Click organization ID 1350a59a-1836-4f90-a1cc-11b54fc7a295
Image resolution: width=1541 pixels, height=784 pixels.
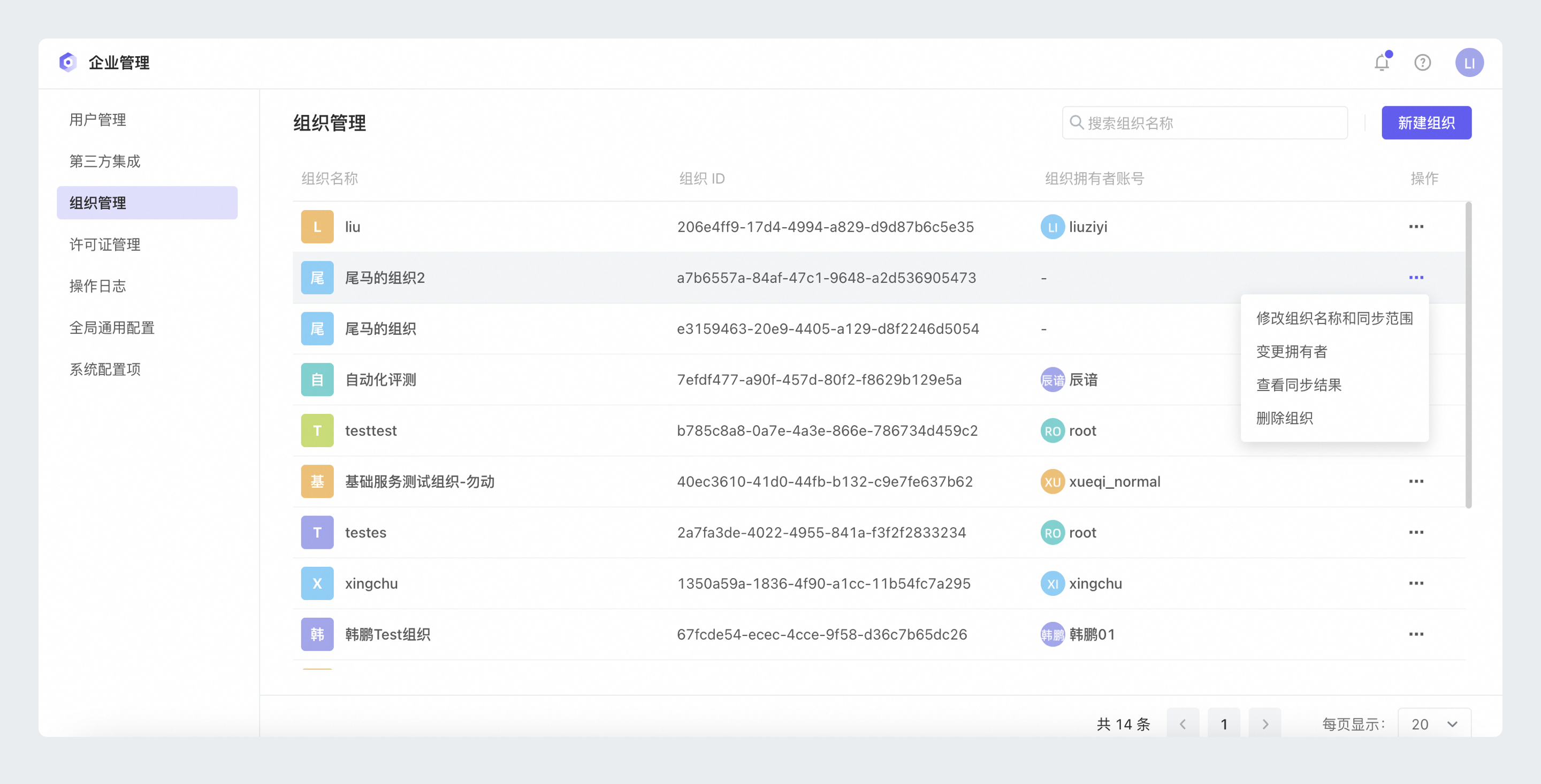824,583
